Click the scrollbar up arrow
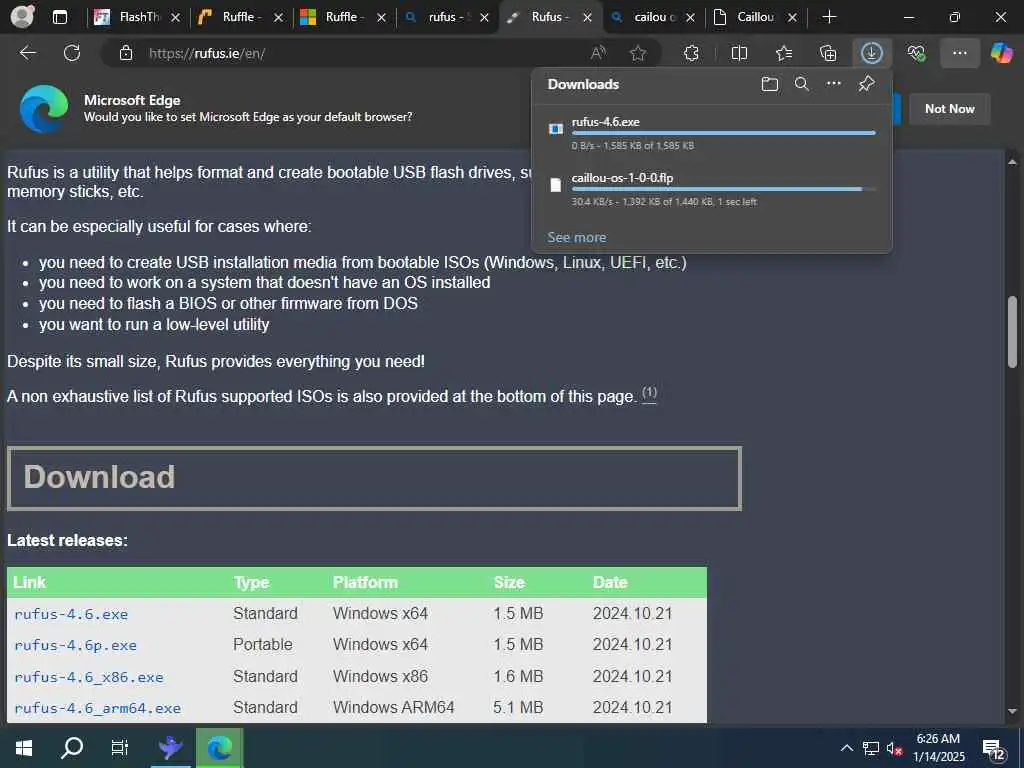This screenshot has width=1024, height=768. click(1012, 161)
